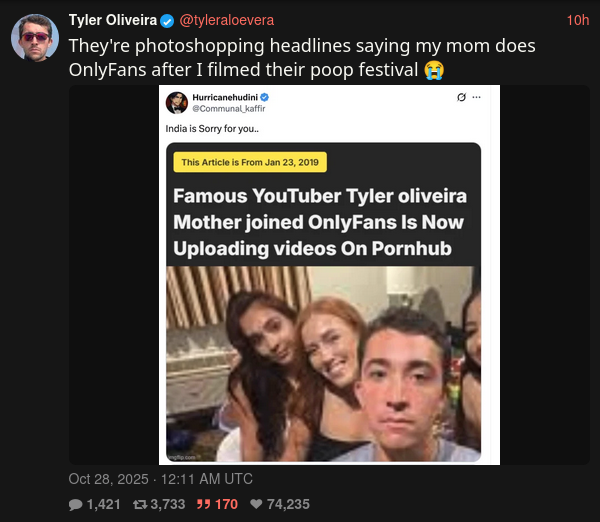600x522 pixels.
Task: Open Tyler Oliveira's profile avatar
Action: pos(35,38)
